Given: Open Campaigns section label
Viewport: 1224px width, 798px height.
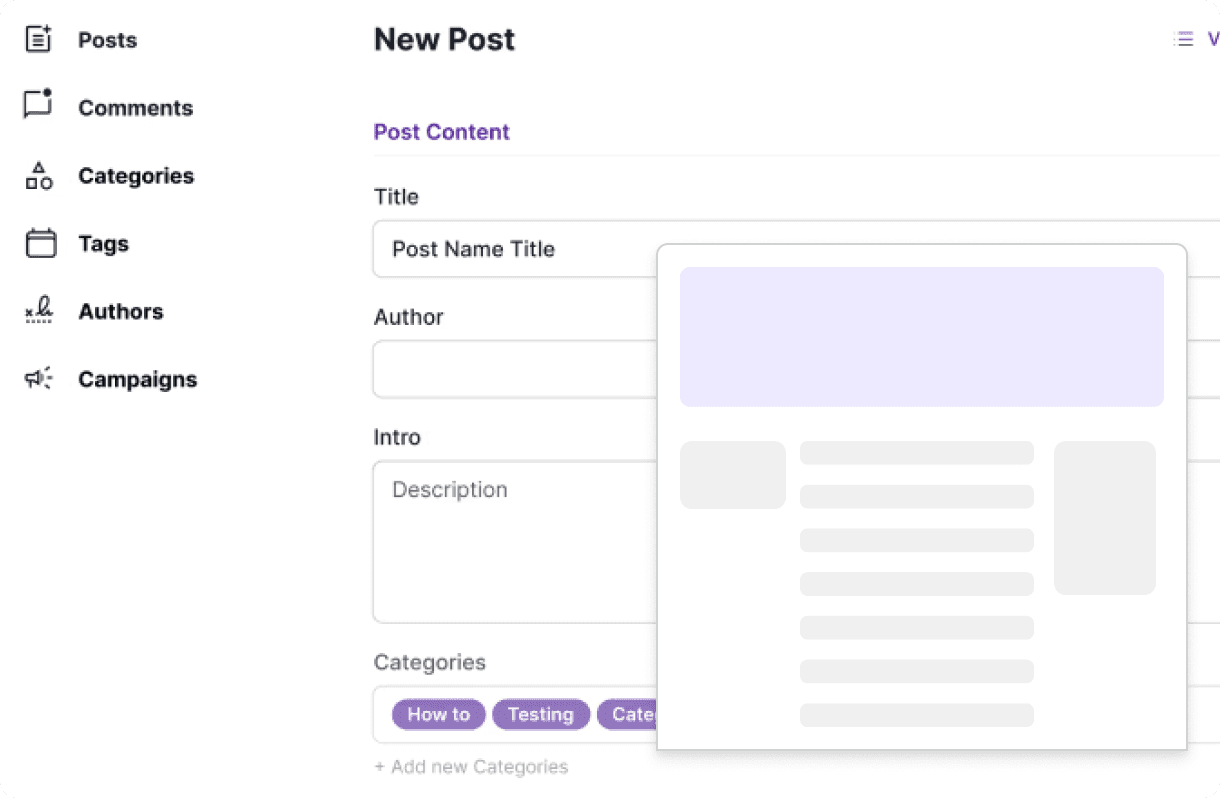Looking at the screenshot, I should click(138, 380).
